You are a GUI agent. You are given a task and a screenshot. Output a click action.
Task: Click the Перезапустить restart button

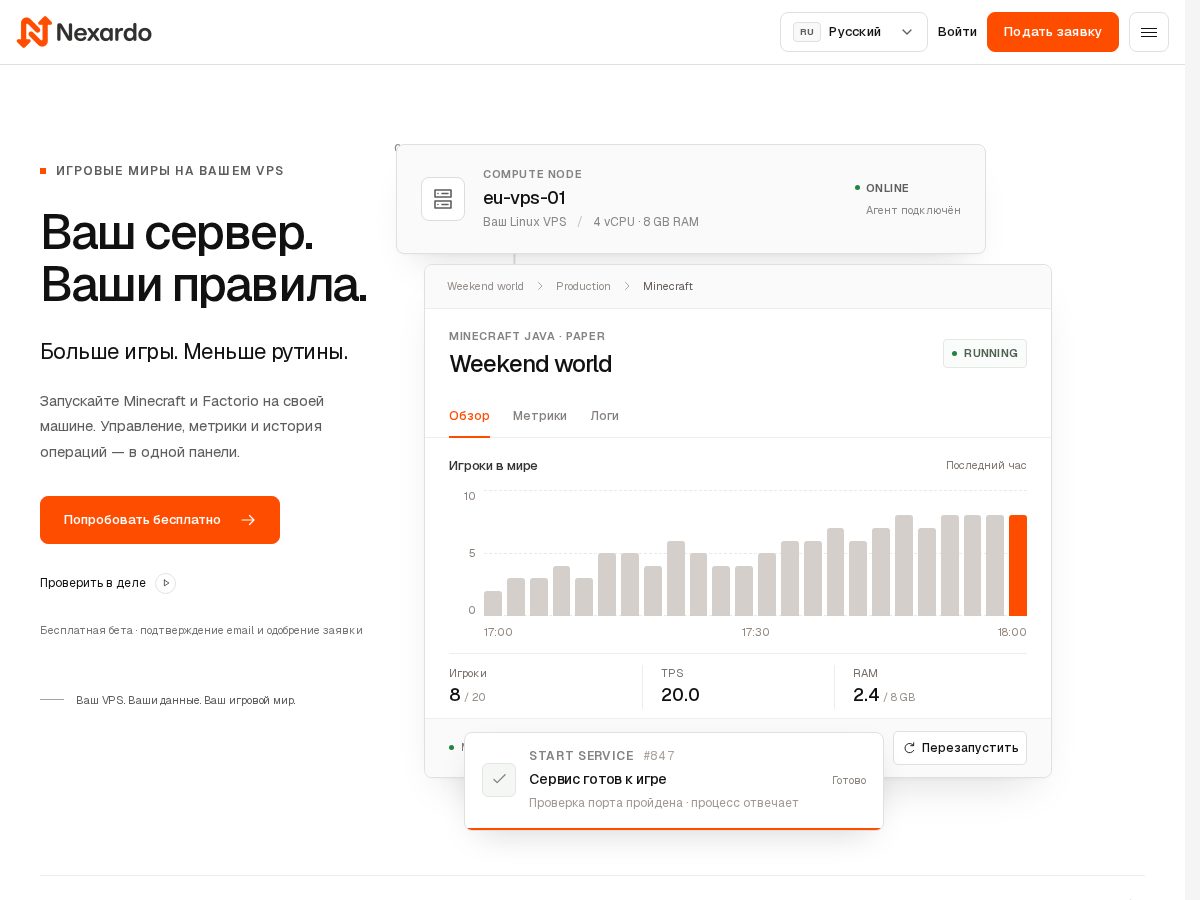(960, 748)
